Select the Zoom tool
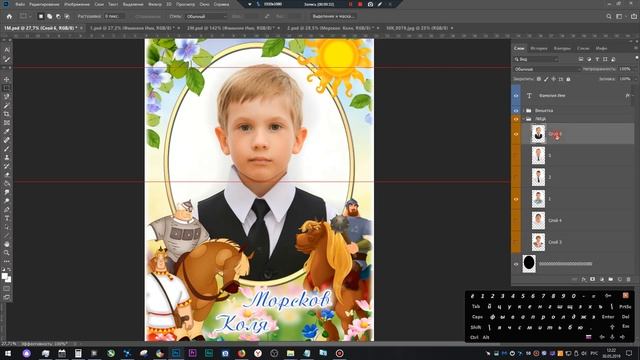This screenshot has height=360, width=640. 7,253
